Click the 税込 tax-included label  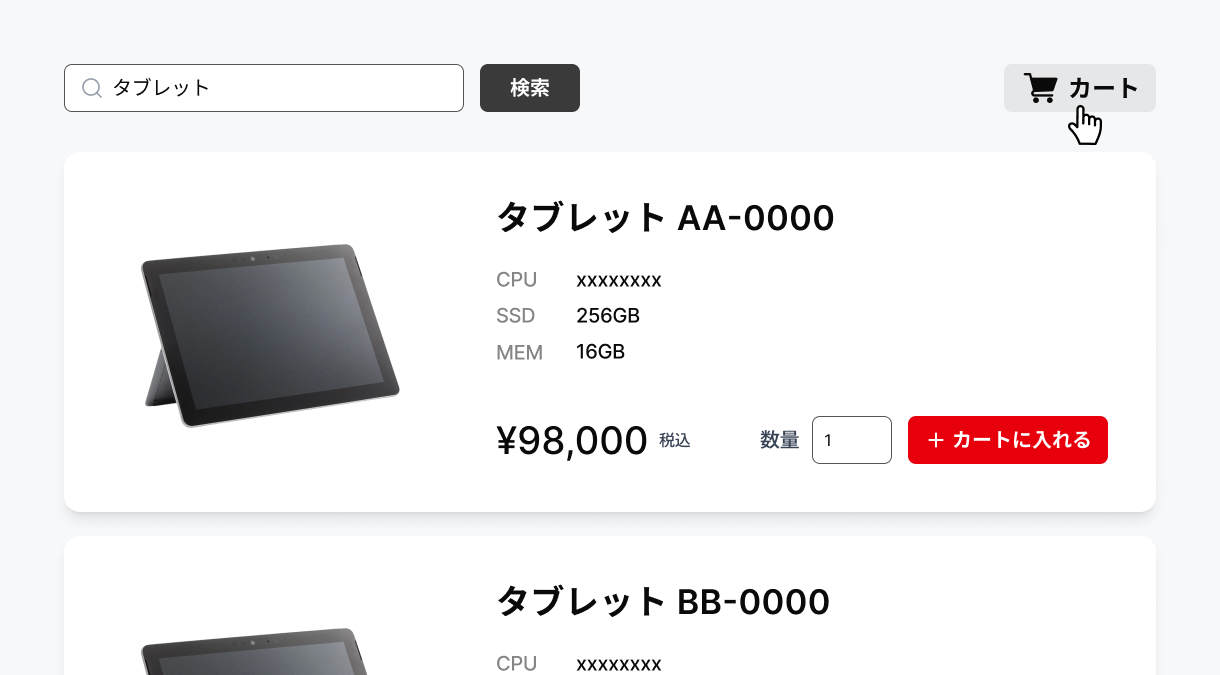(675, 440)
